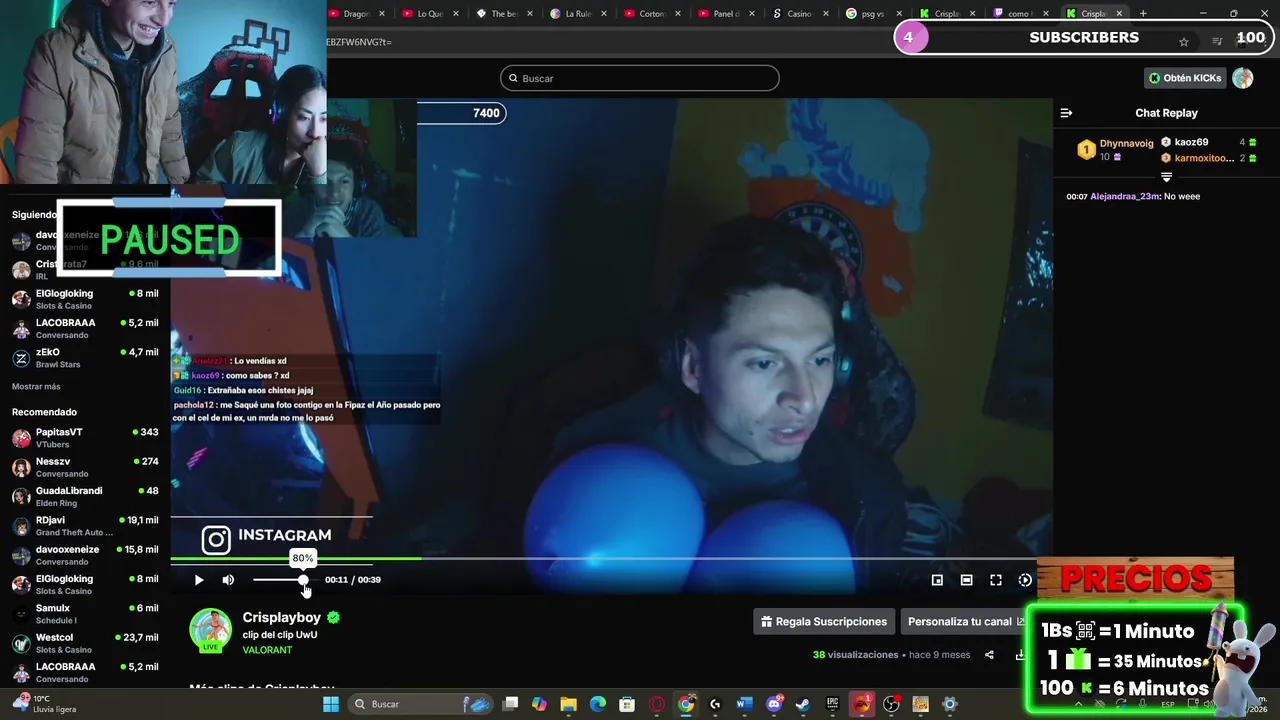Open the Settings gear from the taskbar
The height and width of the screenshot is (720, 1280).
(x=950, y=704)
